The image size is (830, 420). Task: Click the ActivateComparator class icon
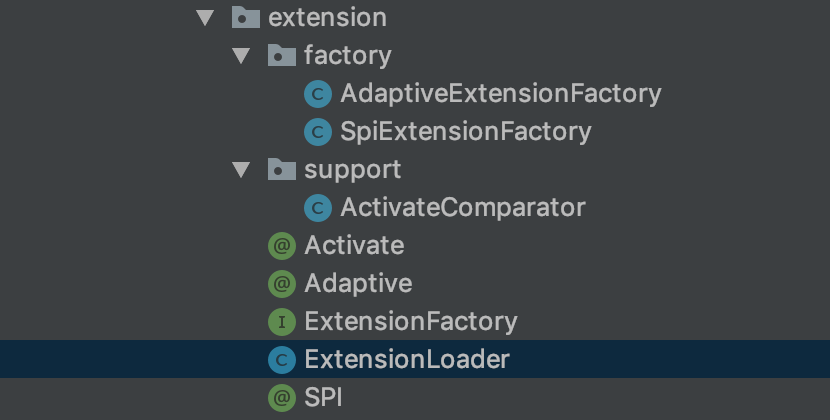click(x=318, y=208)
